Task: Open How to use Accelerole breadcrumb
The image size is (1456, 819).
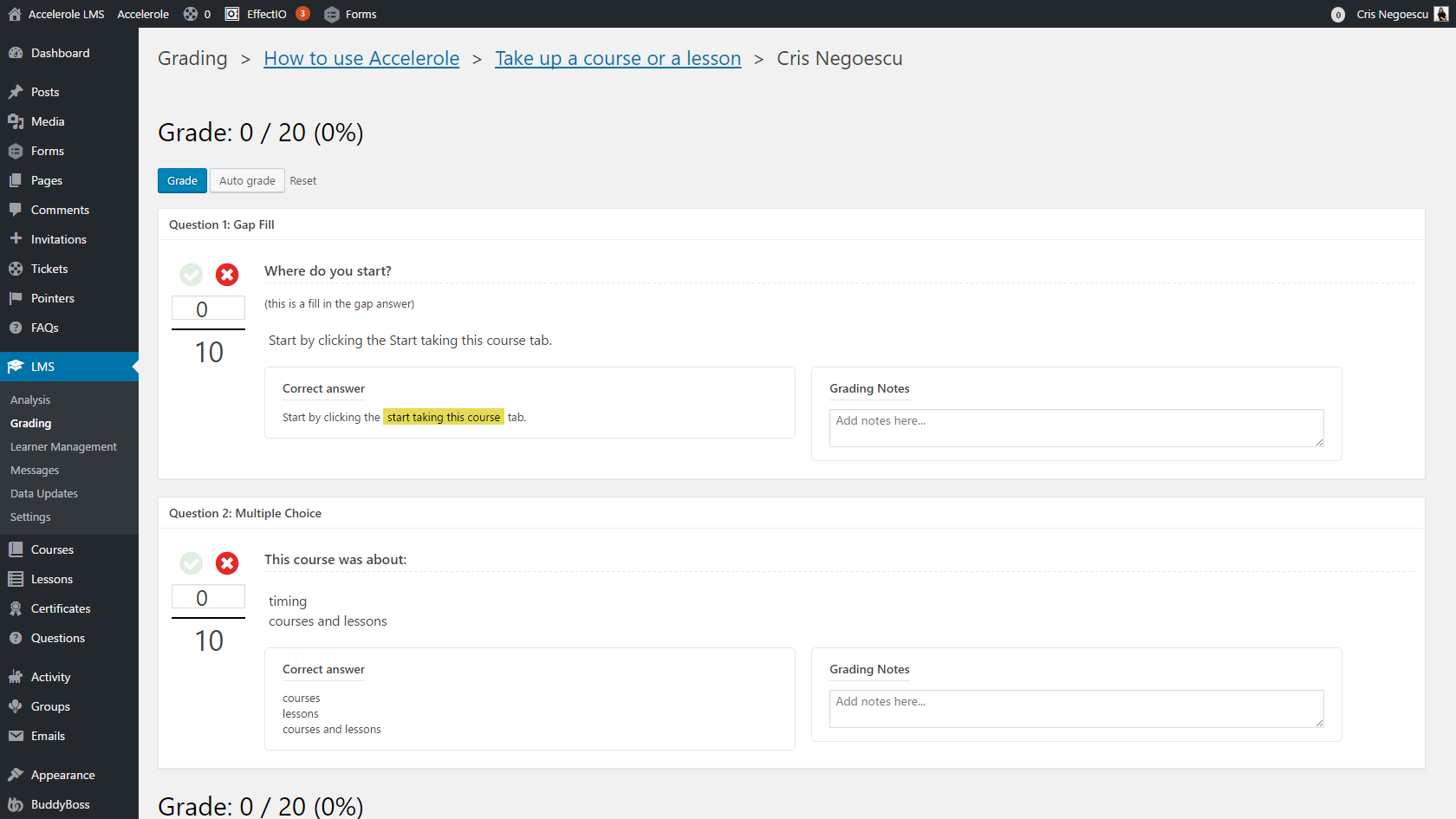Action: tap(361, 58)
